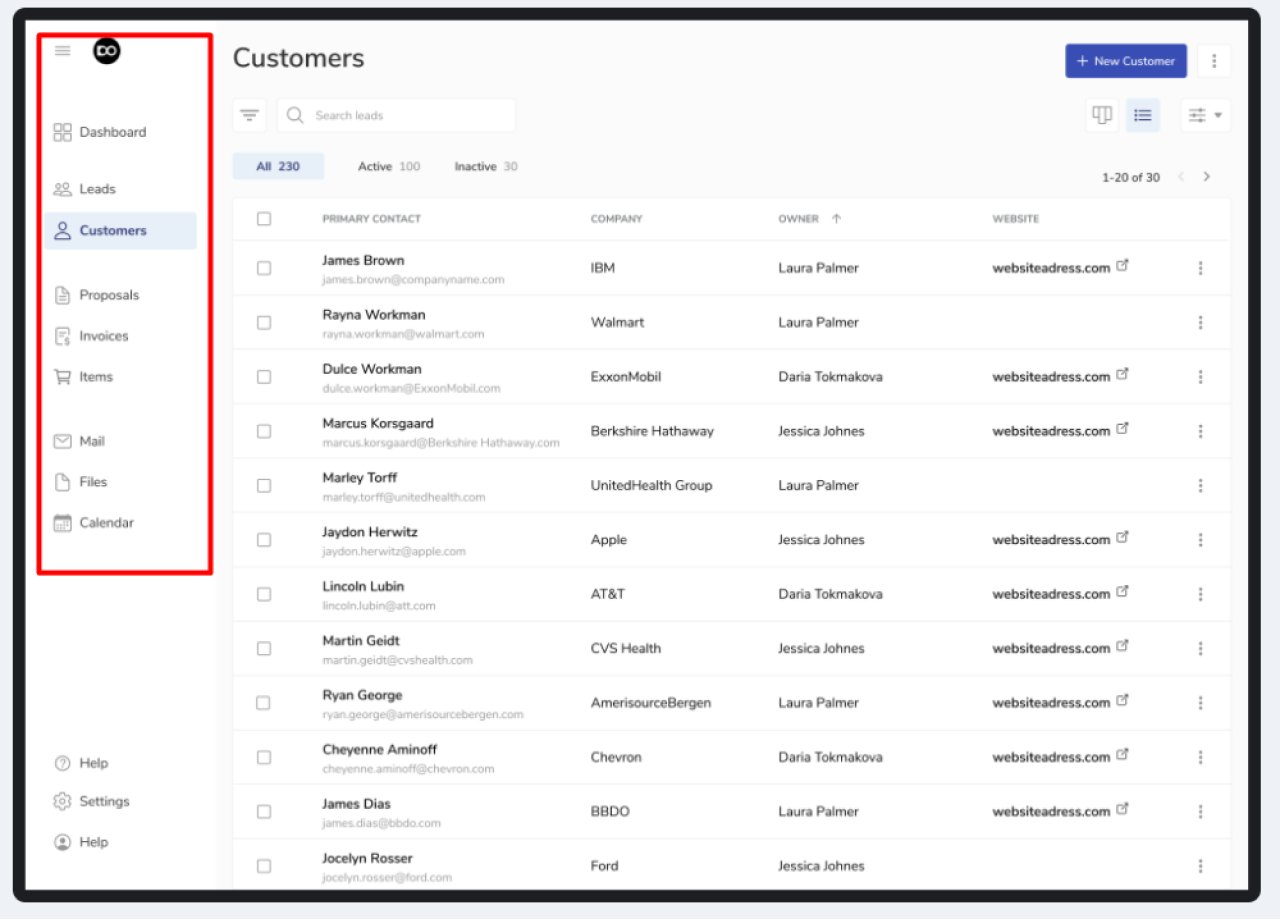The image size is (1280, 920).
Task: Open the Mail section icon
Action: [x=62, y=440]
